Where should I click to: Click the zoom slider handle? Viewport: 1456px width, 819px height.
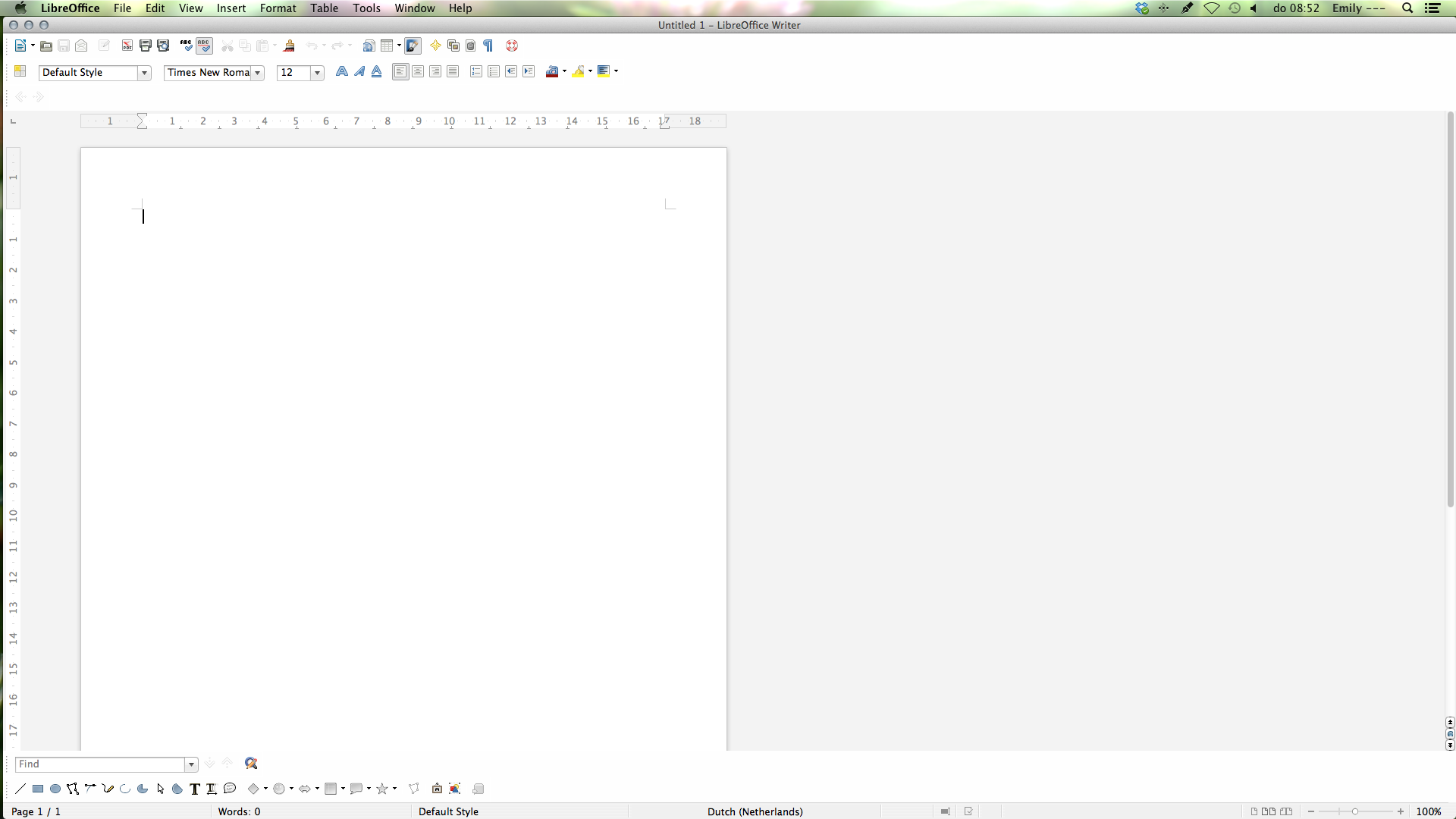click(x=1355, y=811)
